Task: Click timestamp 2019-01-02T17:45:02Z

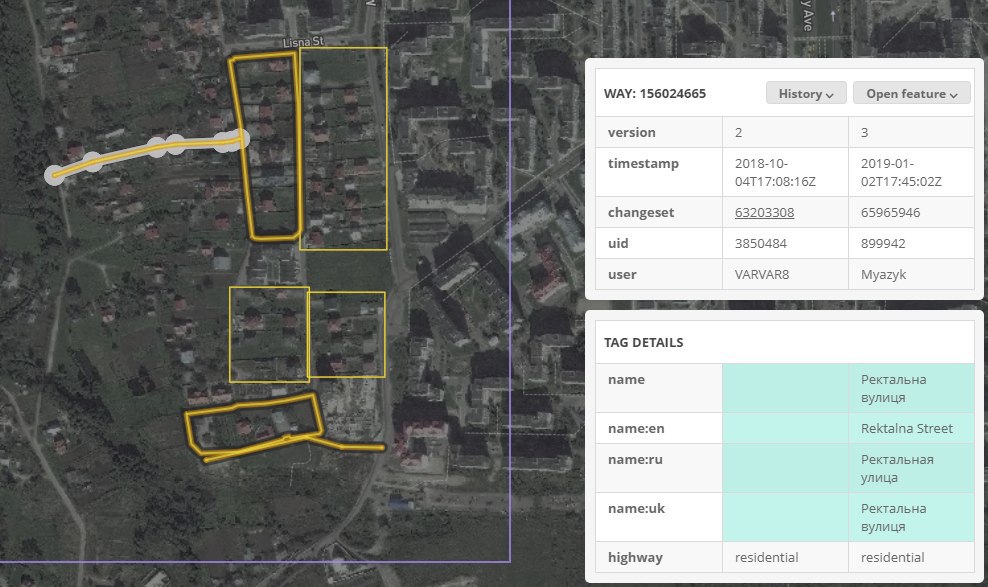Action: (x=901, y=172)
